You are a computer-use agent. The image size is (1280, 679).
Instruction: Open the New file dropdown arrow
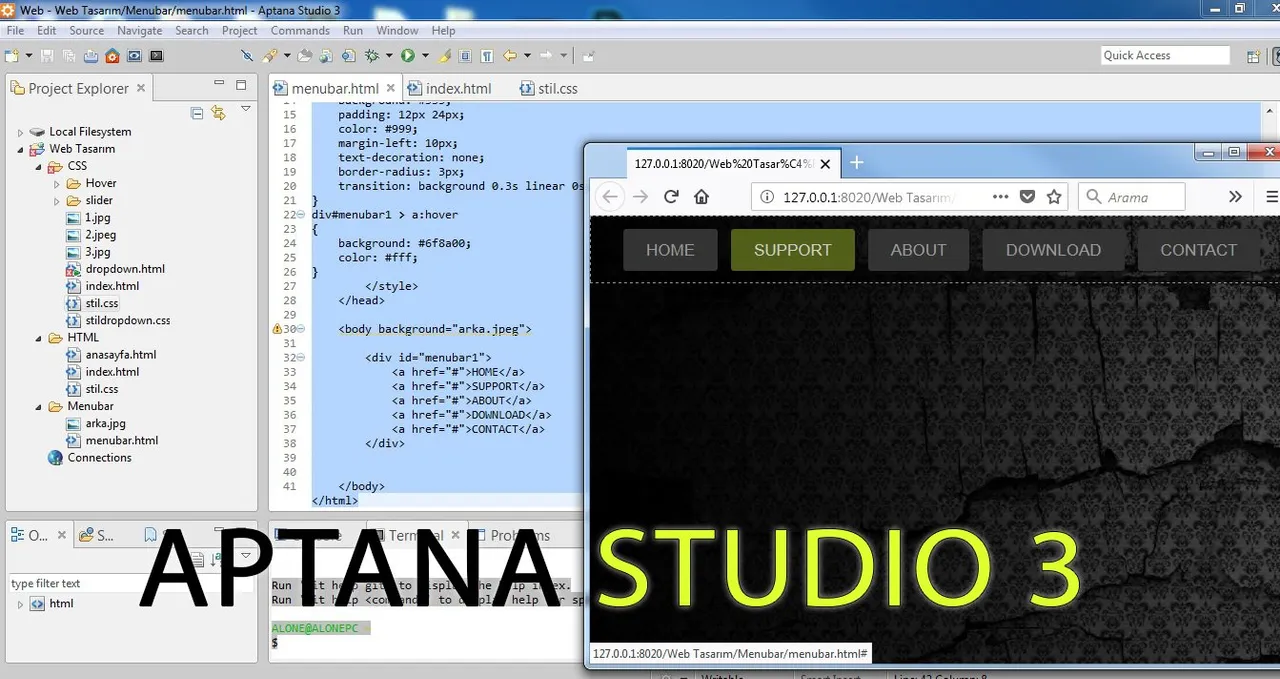click(28, 56)
